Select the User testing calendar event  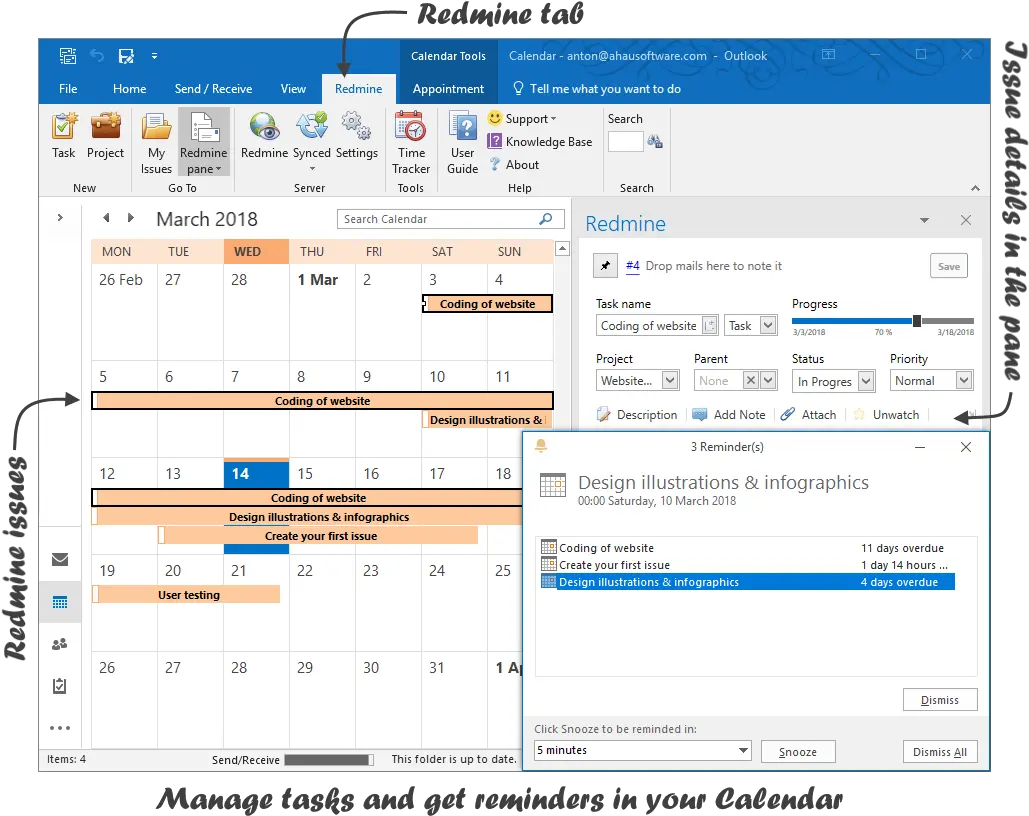click(186, 595)
